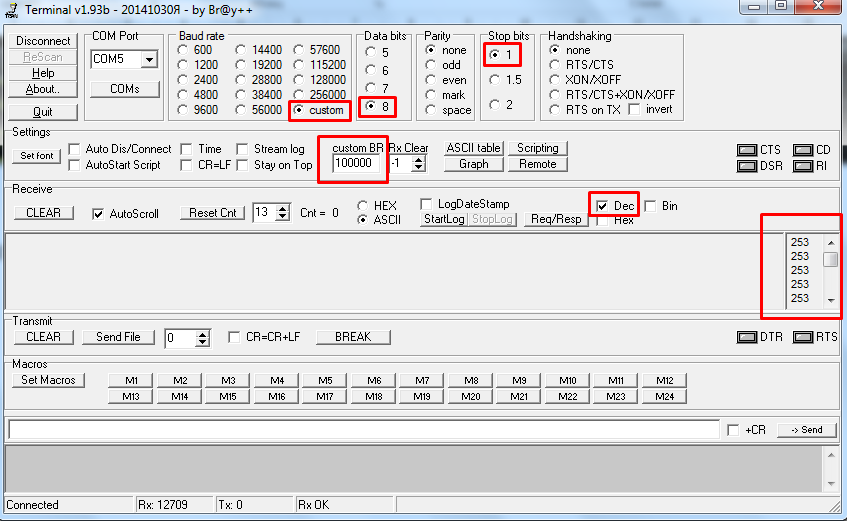Toggle the LogDateStamp checkbox
Viewport: 847px width, 521px height.
click(x=426, y=204)
